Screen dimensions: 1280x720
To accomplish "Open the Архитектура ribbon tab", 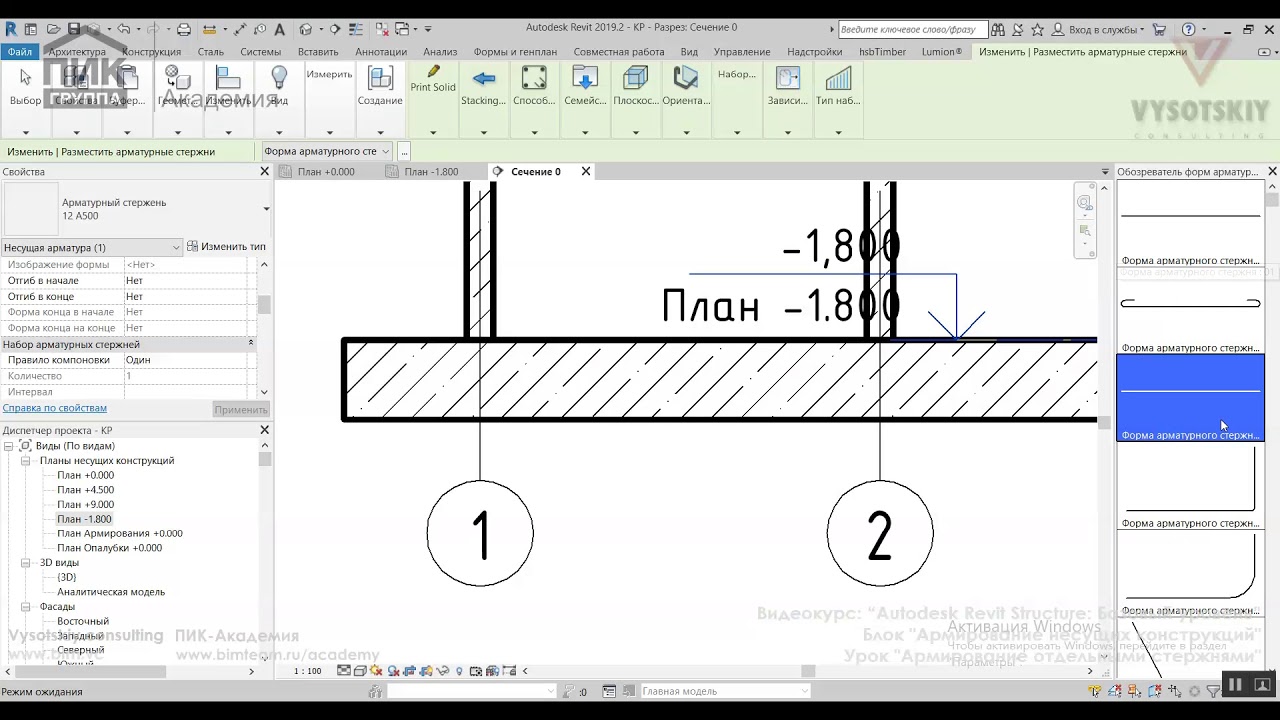I will point(77,52).
